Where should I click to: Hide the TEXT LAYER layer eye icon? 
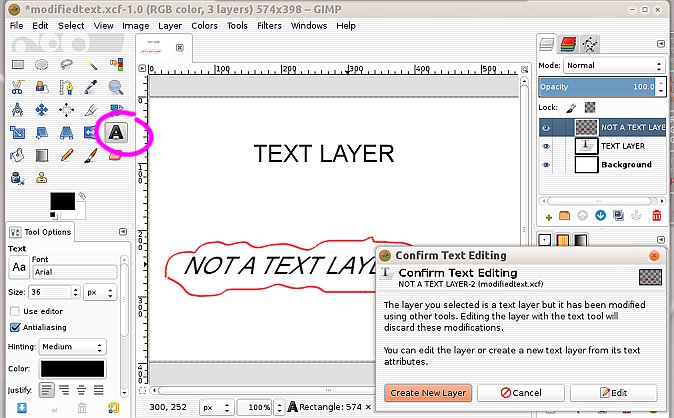(x=546, y=146)
